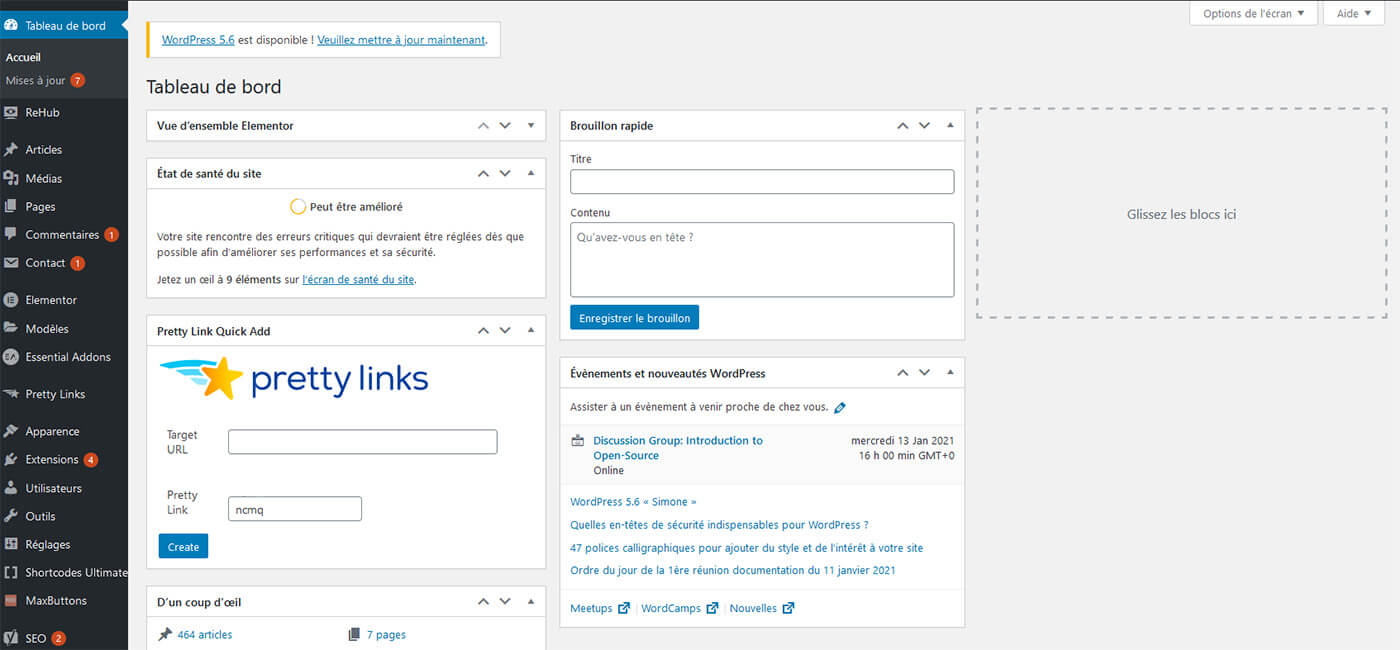Open Articles via its pushpin icon
This screenshot has width=1400, height=650.
point(11,150)
